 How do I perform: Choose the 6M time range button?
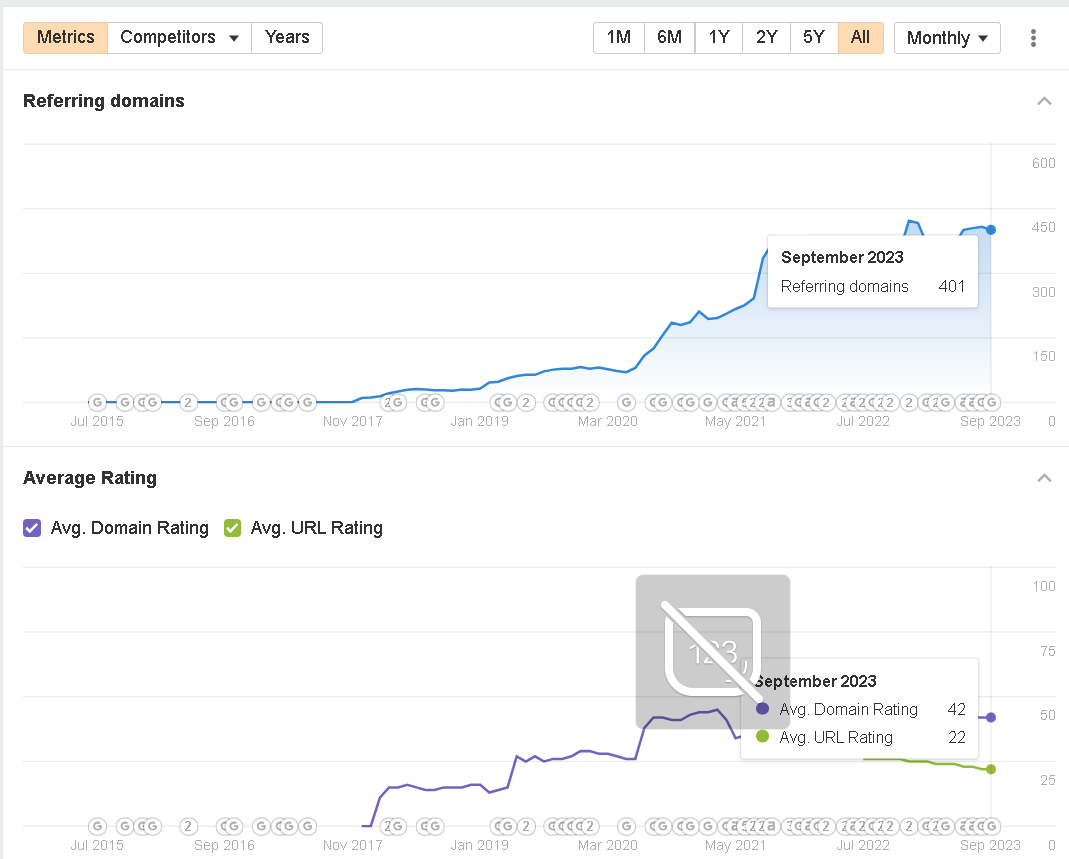(669, 37)
